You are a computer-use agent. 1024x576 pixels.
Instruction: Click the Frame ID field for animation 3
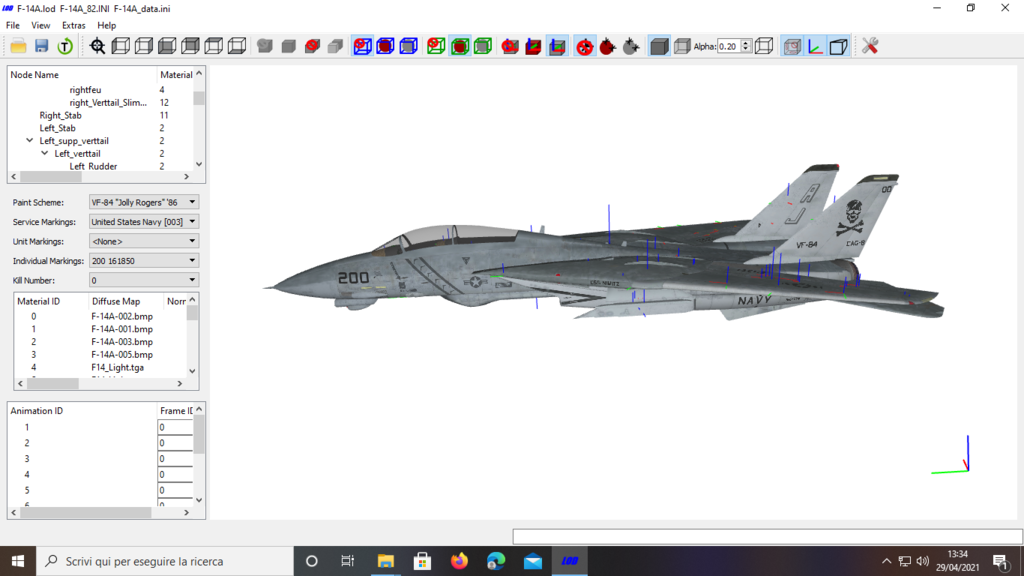point(175,458)
